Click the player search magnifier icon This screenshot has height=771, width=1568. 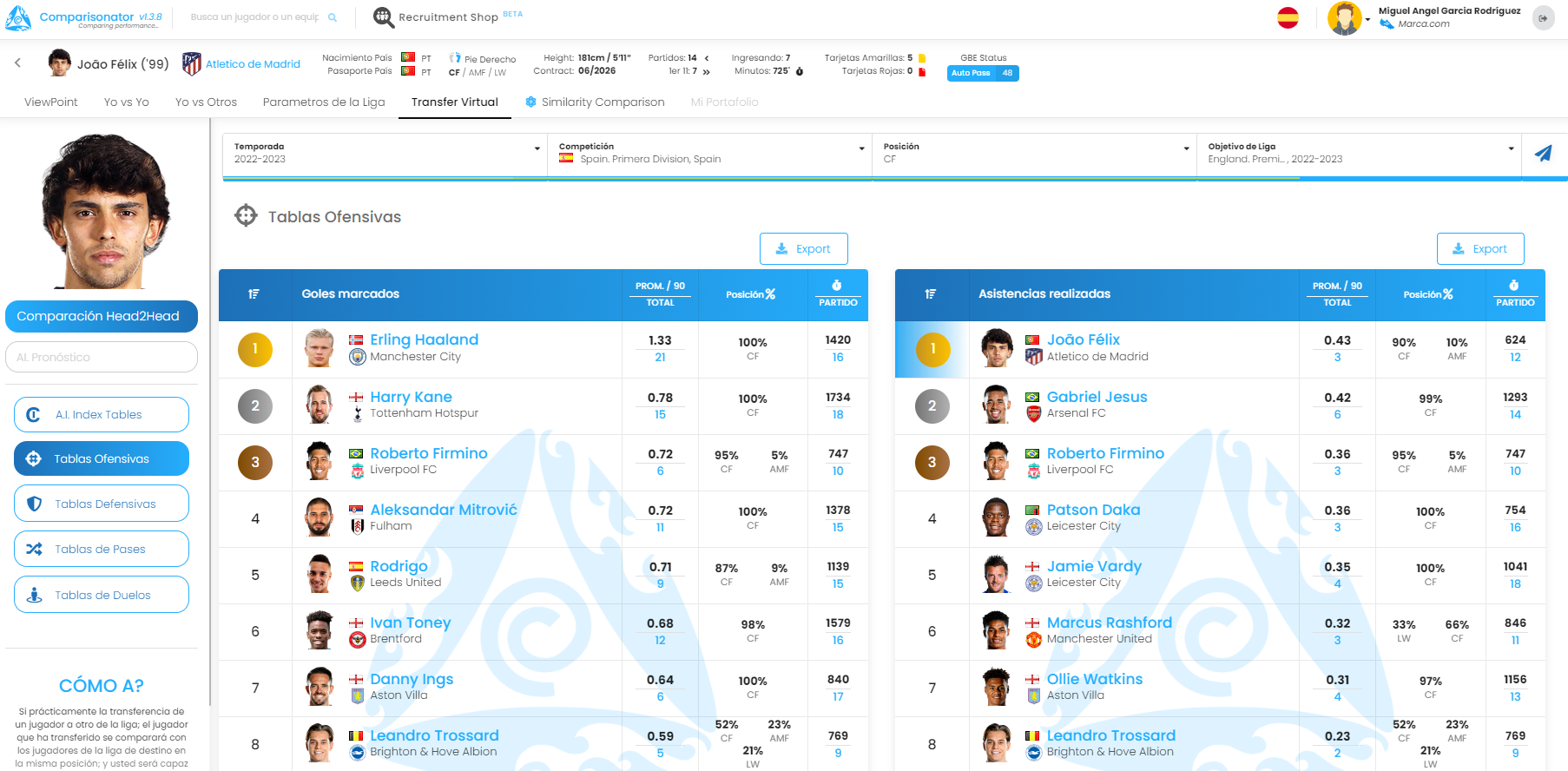[333, 17]
